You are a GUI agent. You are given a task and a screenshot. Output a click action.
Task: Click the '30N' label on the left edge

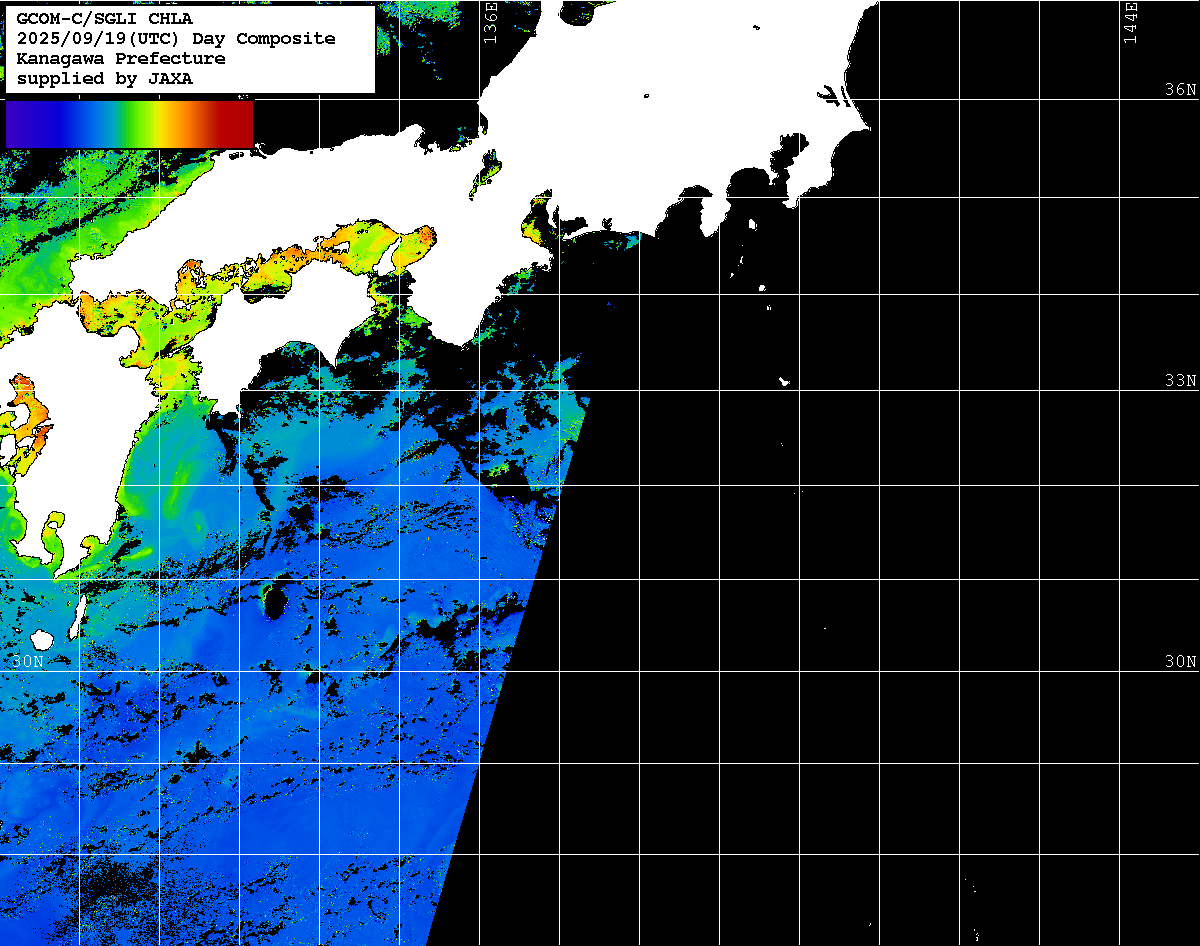pyautogui.click(x=29, y=662)
